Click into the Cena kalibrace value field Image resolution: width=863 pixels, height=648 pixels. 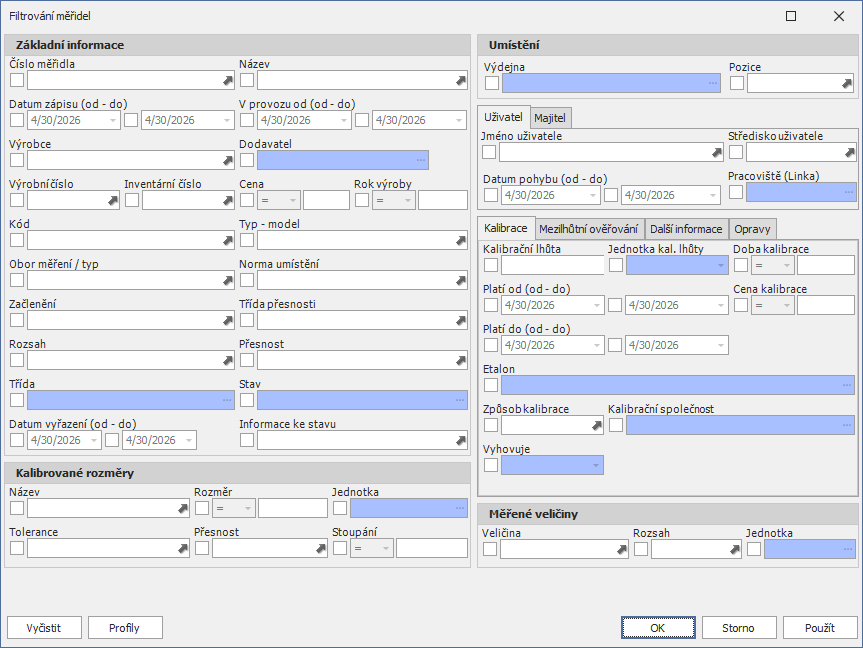coord(826,305)
